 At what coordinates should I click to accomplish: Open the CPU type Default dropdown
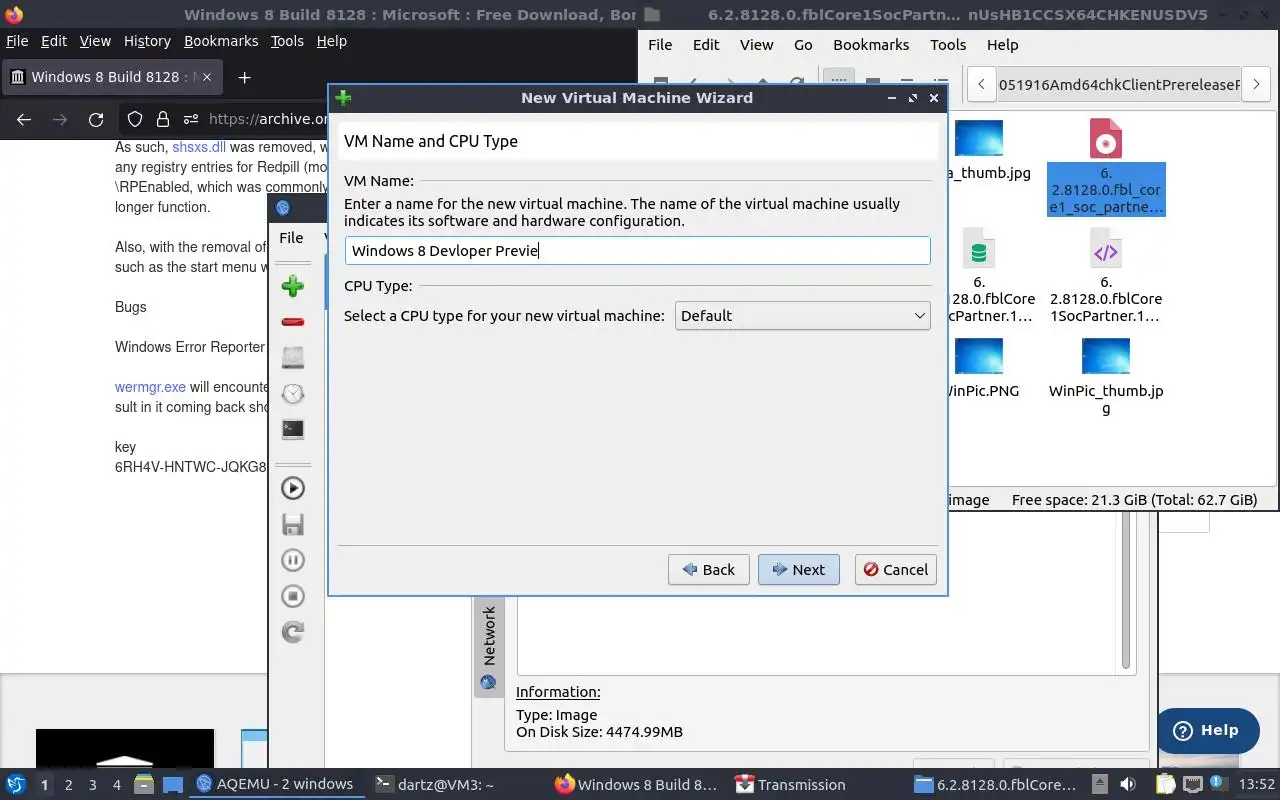802,315
